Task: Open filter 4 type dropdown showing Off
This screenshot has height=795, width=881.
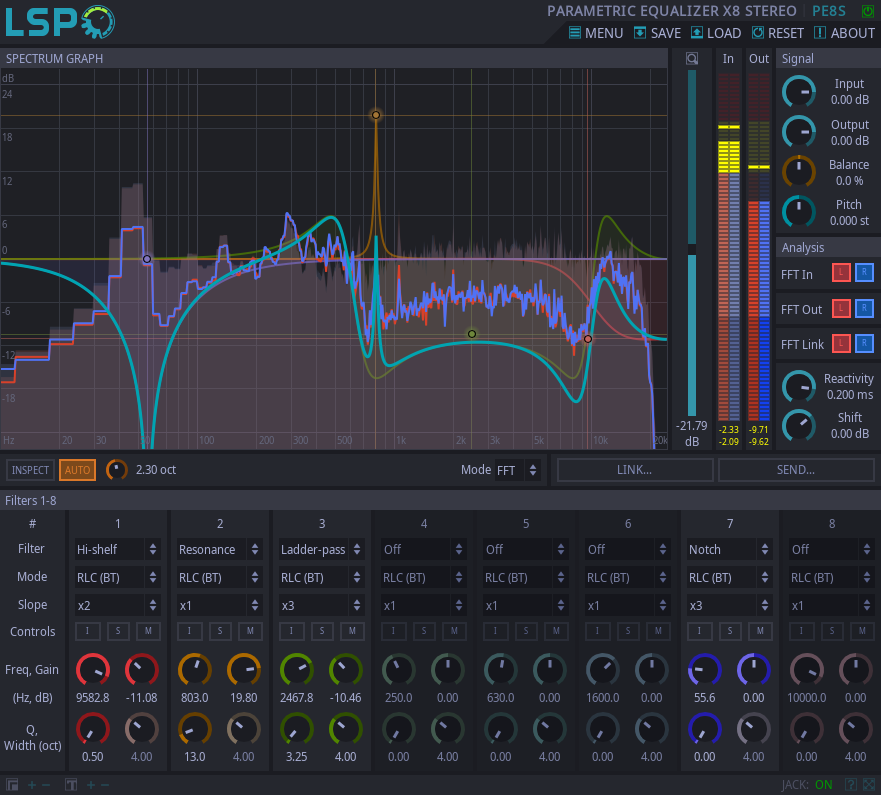Action: 424,549
